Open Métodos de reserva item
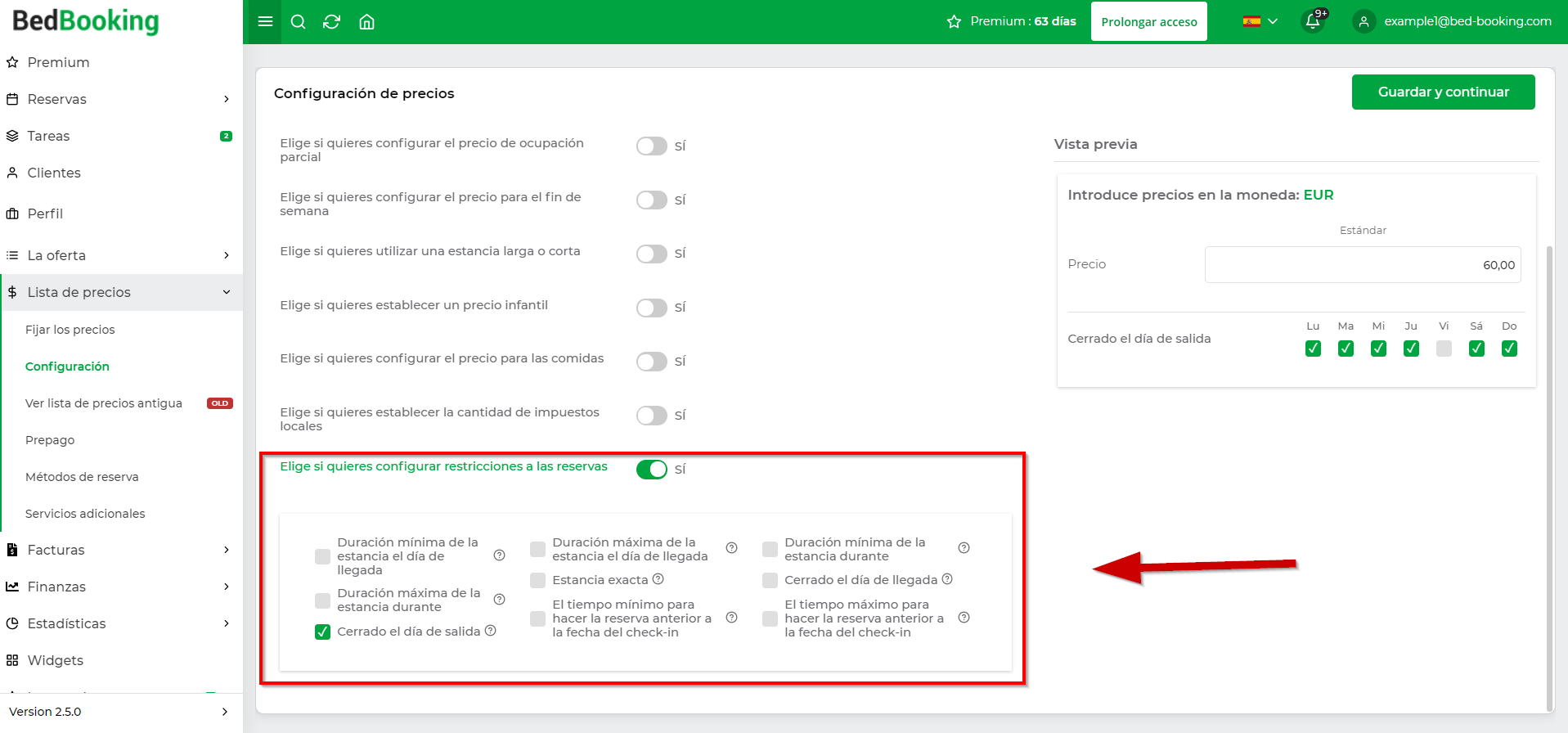 coord(82,477)
